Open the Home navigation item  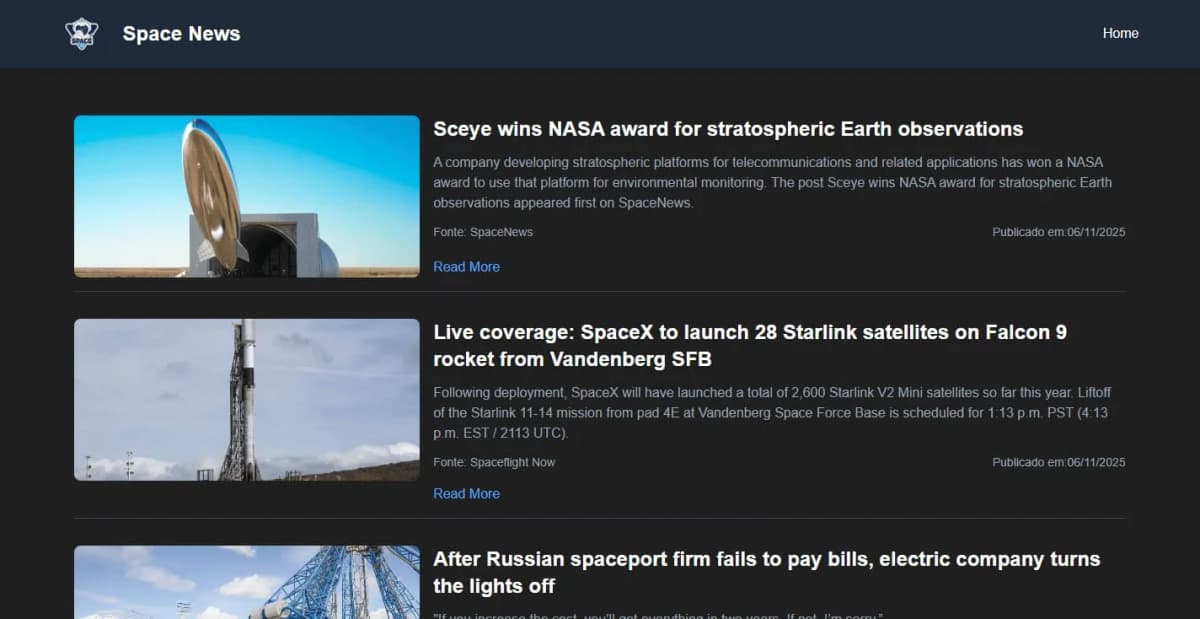tap(1120, 33)
